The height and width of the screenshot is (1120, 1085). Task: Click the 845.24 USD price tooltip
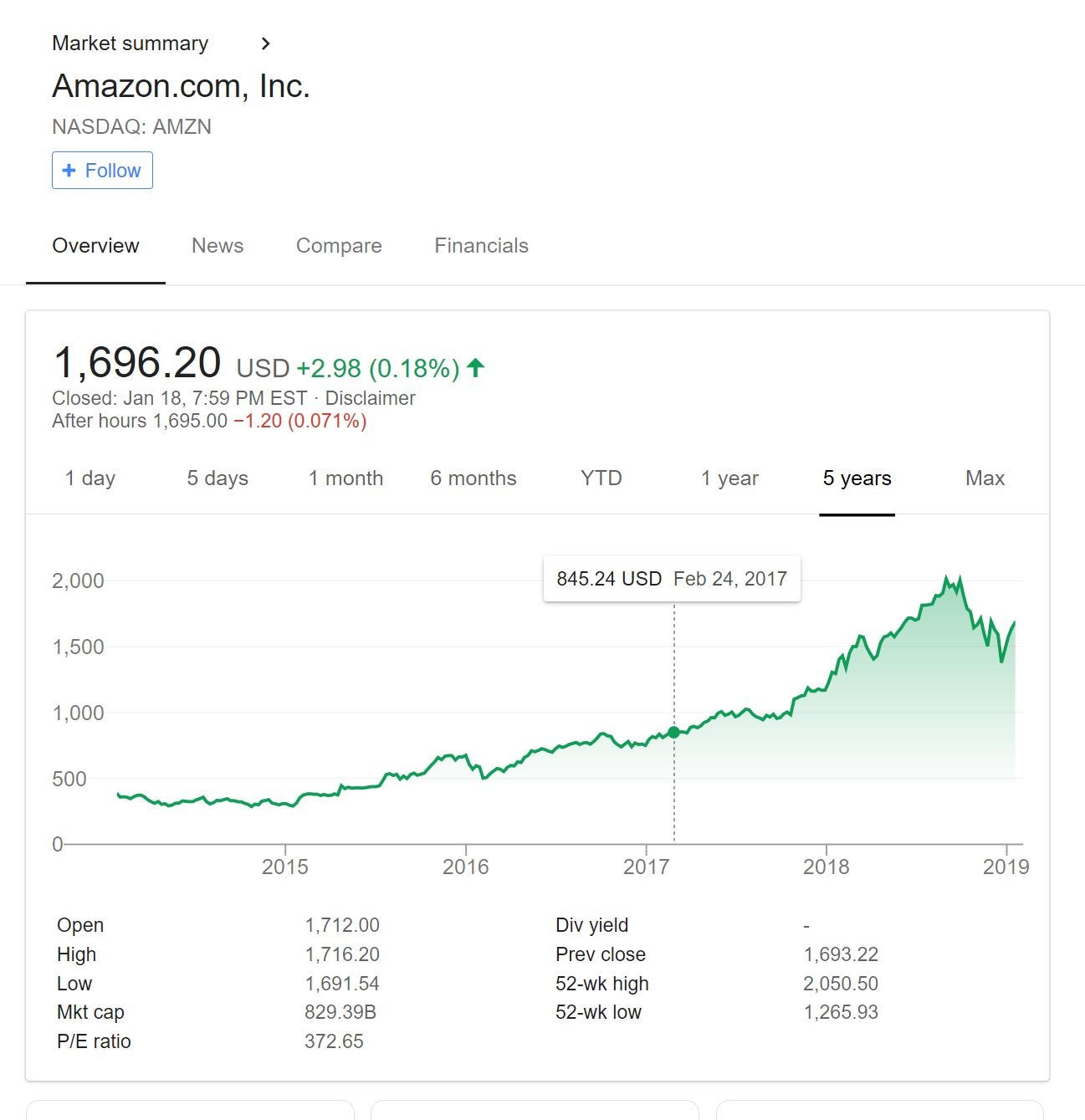[672, 579]
